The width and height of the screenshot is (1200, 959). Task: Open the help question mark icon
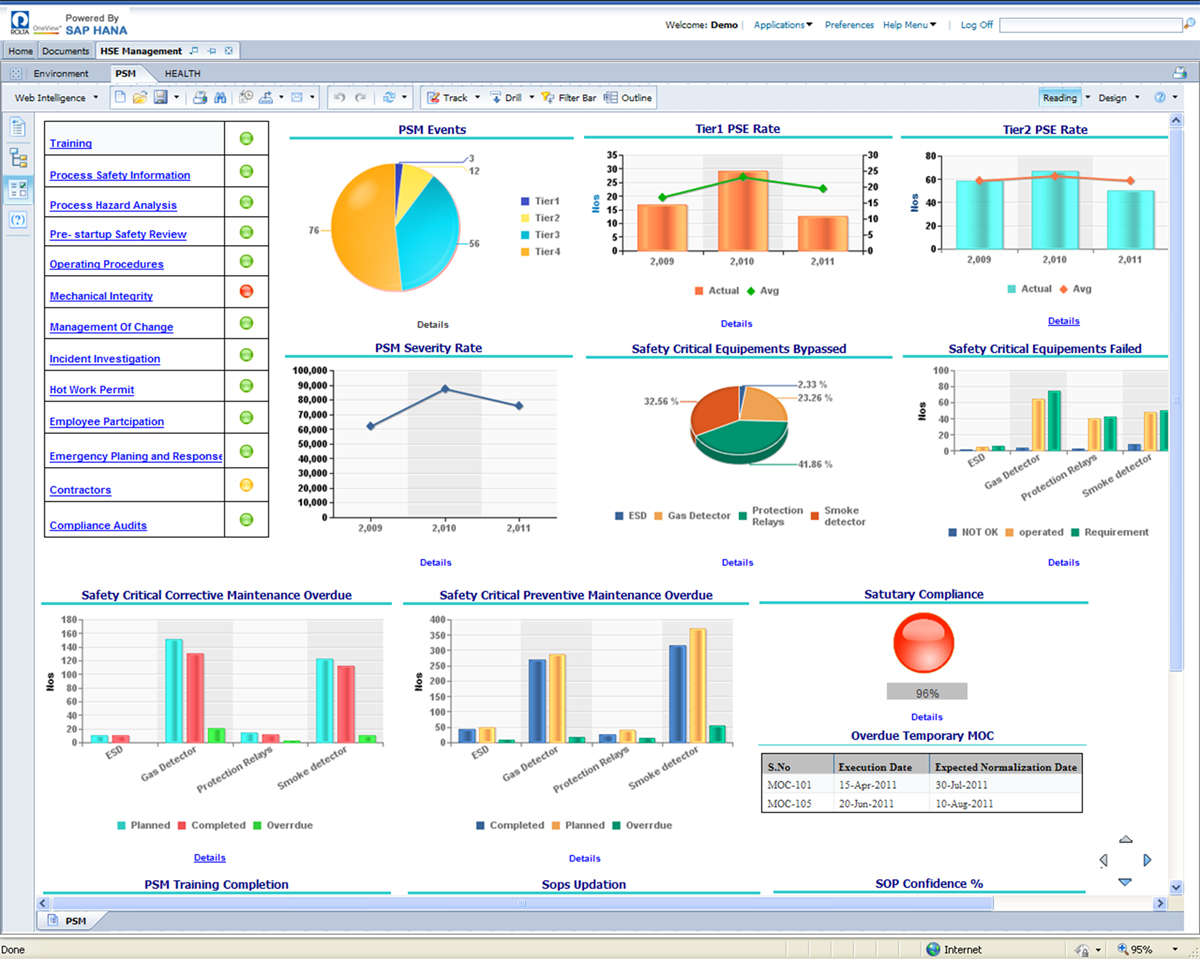[x=1160, y=98]
